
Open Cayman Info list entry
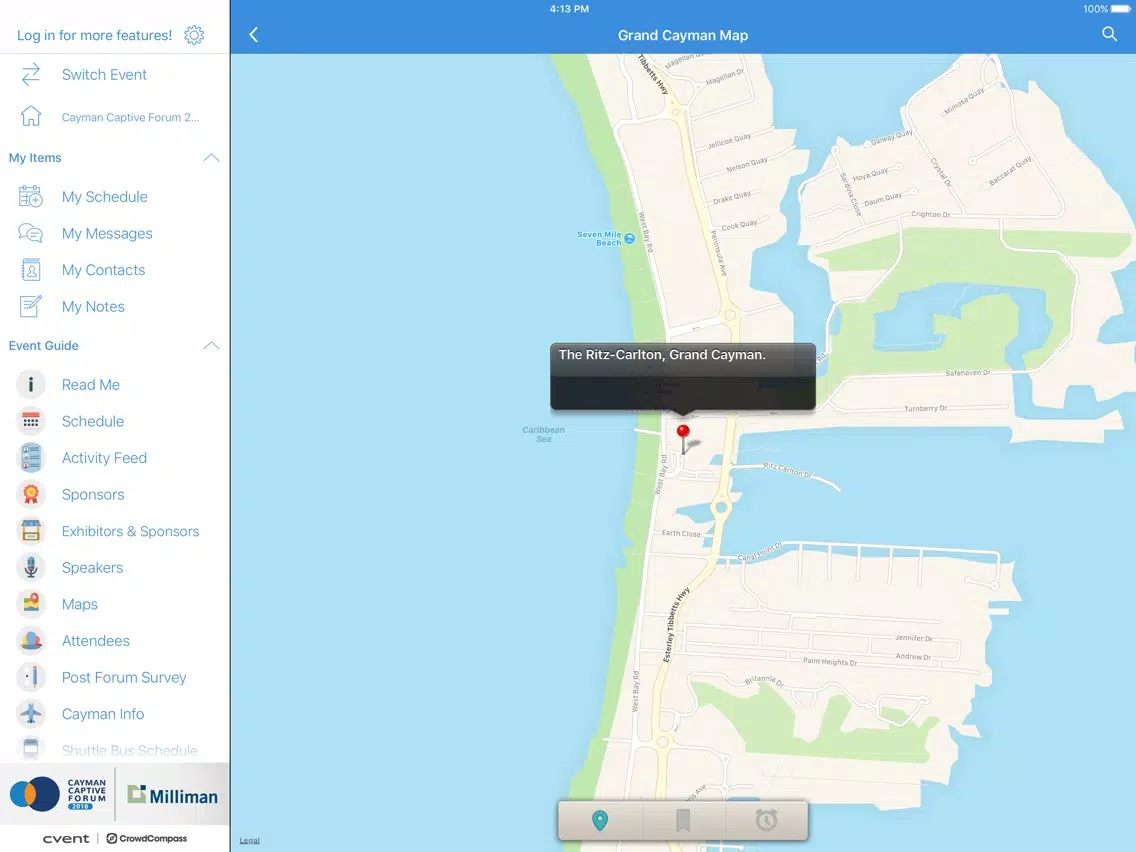[103, 714]
